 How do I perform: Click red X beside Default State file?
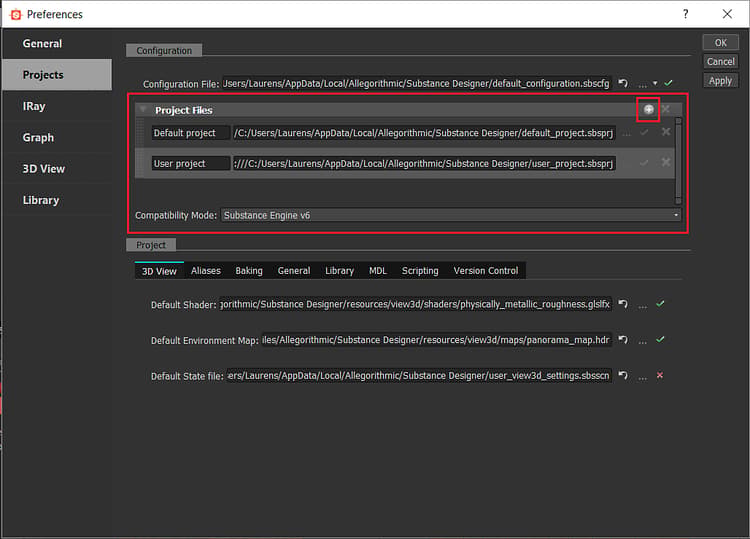pos(660,375)
